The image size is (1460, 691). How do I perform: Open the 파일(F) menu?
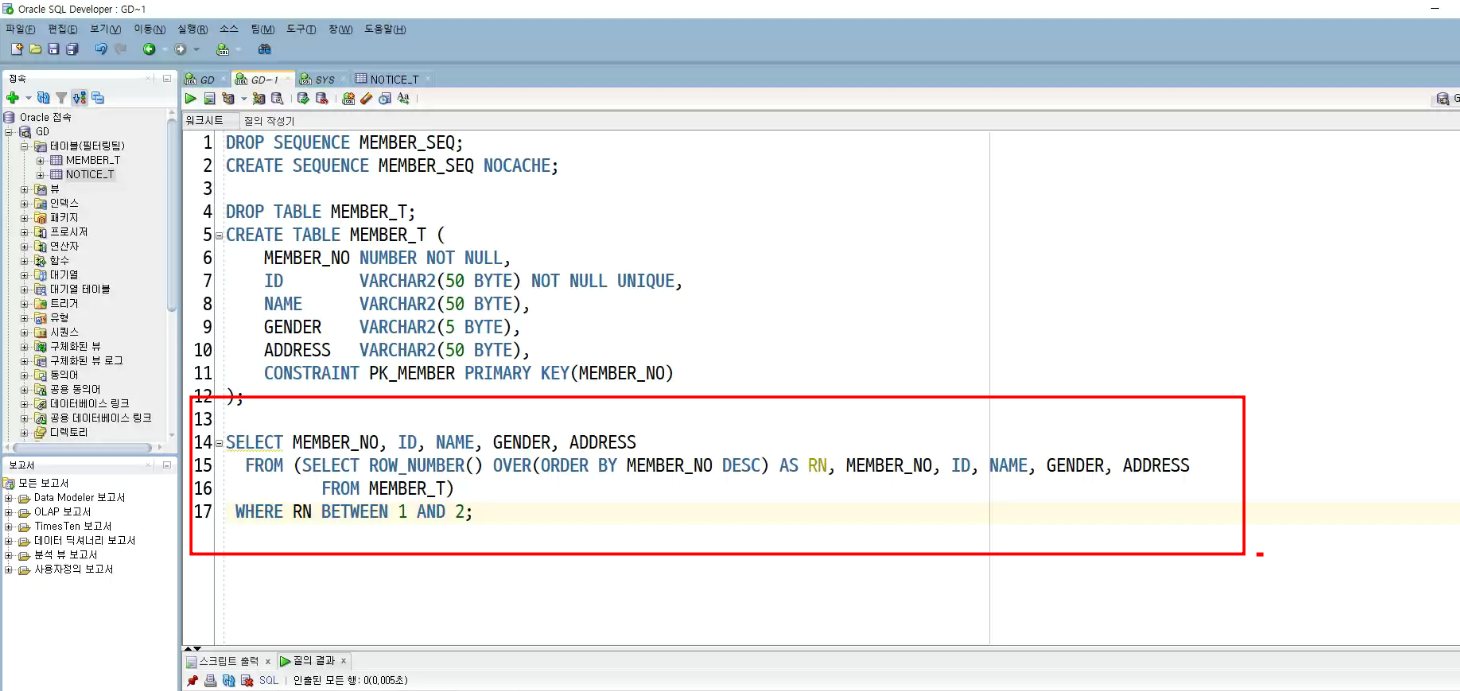[x=20, y=29]
